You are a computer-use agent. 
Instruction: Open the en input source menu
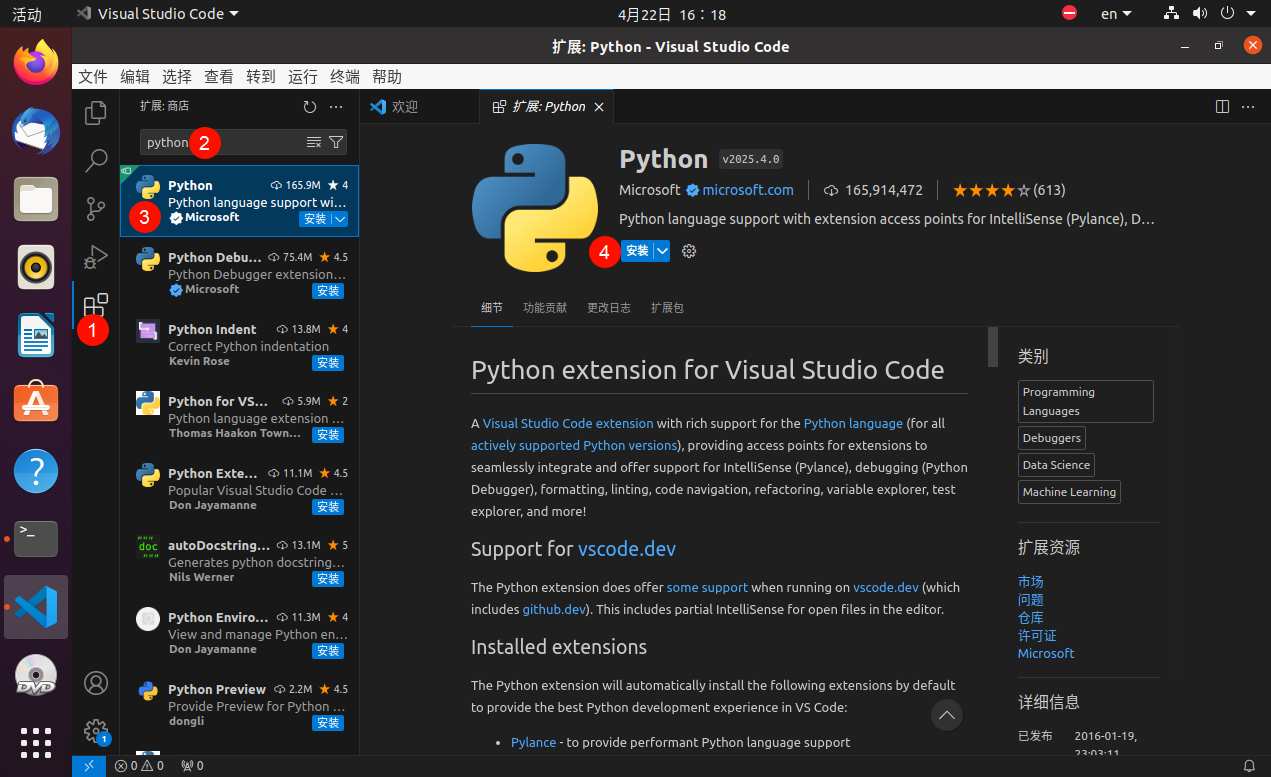point(1116,14)
